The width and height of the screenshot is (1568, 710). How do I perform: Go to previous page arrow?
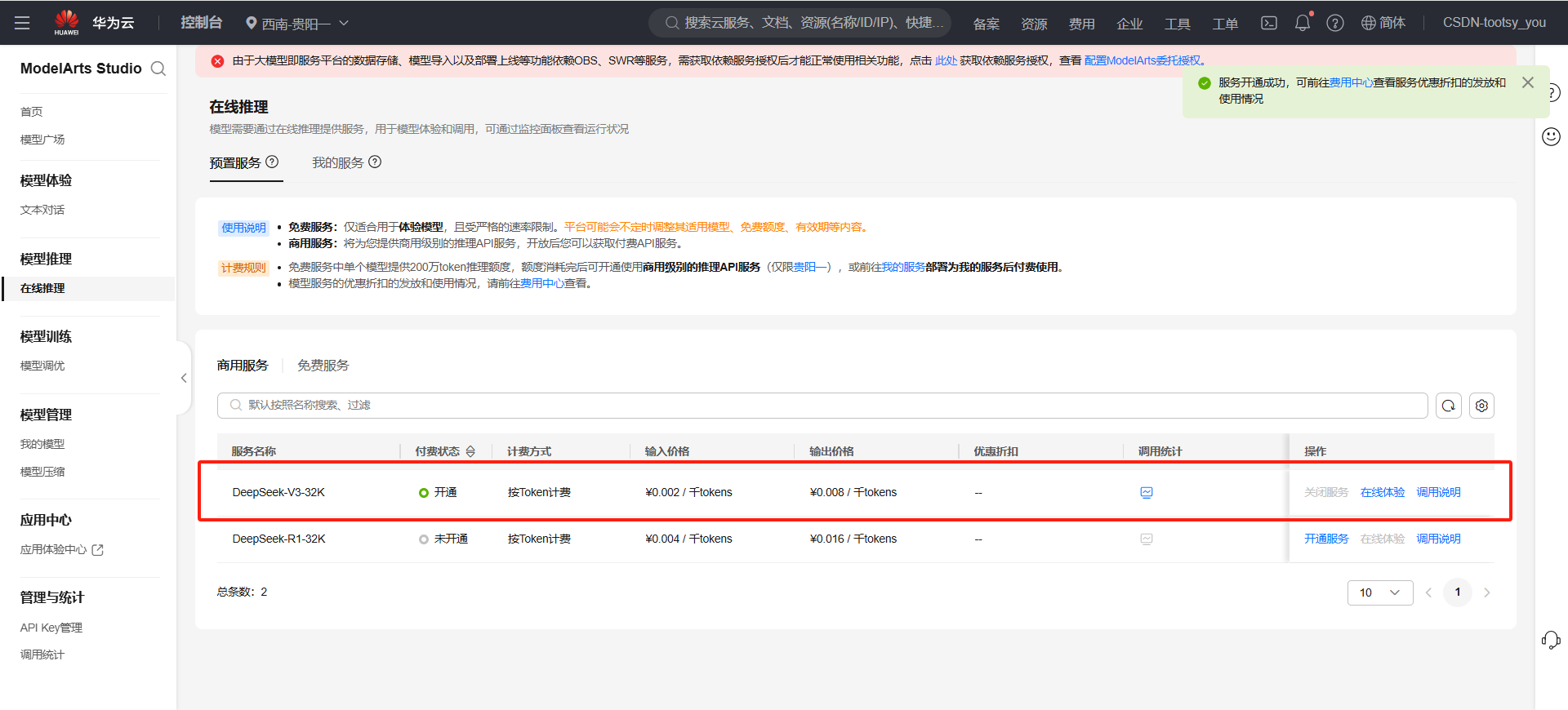(1428, 592)
